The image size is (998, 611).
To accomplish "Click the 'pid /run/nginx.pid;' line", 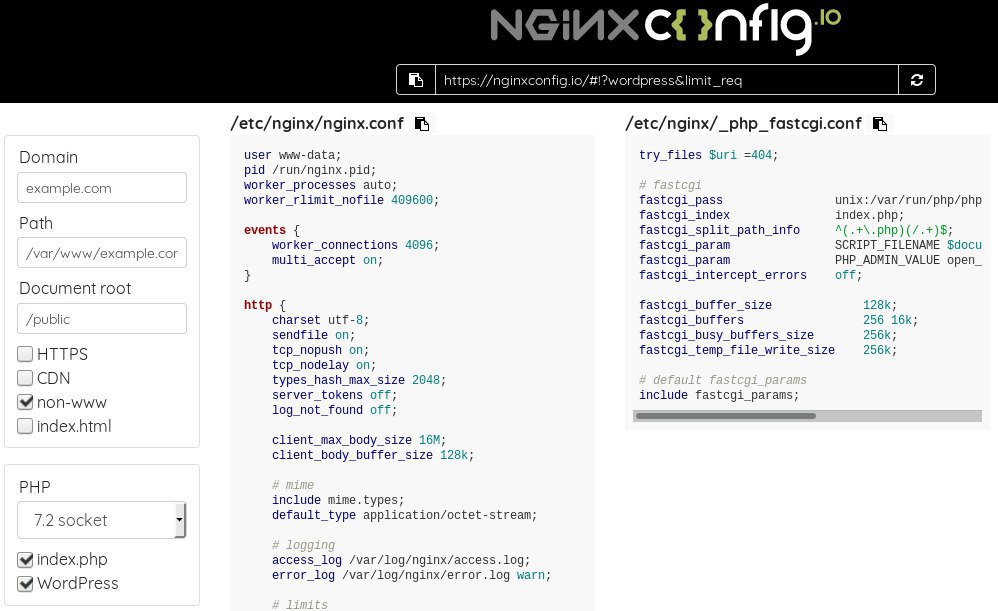I will click(x=310, y=170).
